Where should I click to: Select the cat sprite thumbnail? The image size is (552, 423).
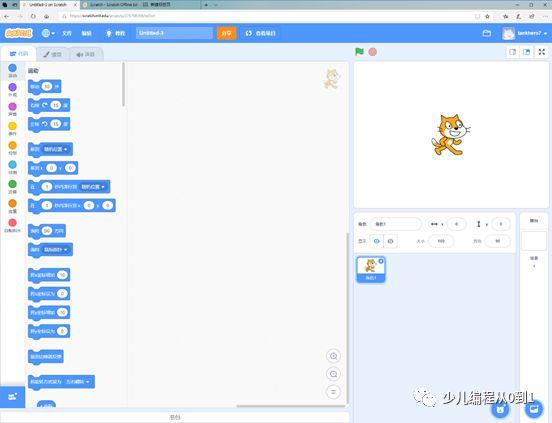click(371, 270)
